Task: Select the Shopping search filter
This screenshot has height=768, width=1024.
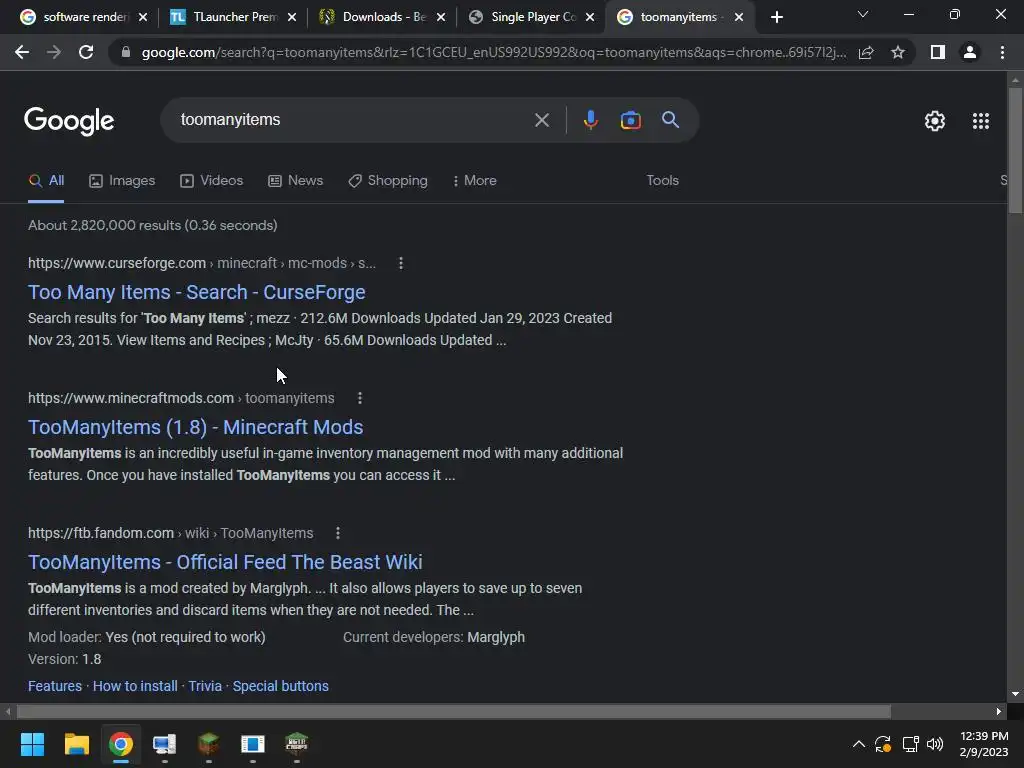Action: (388, 181)
